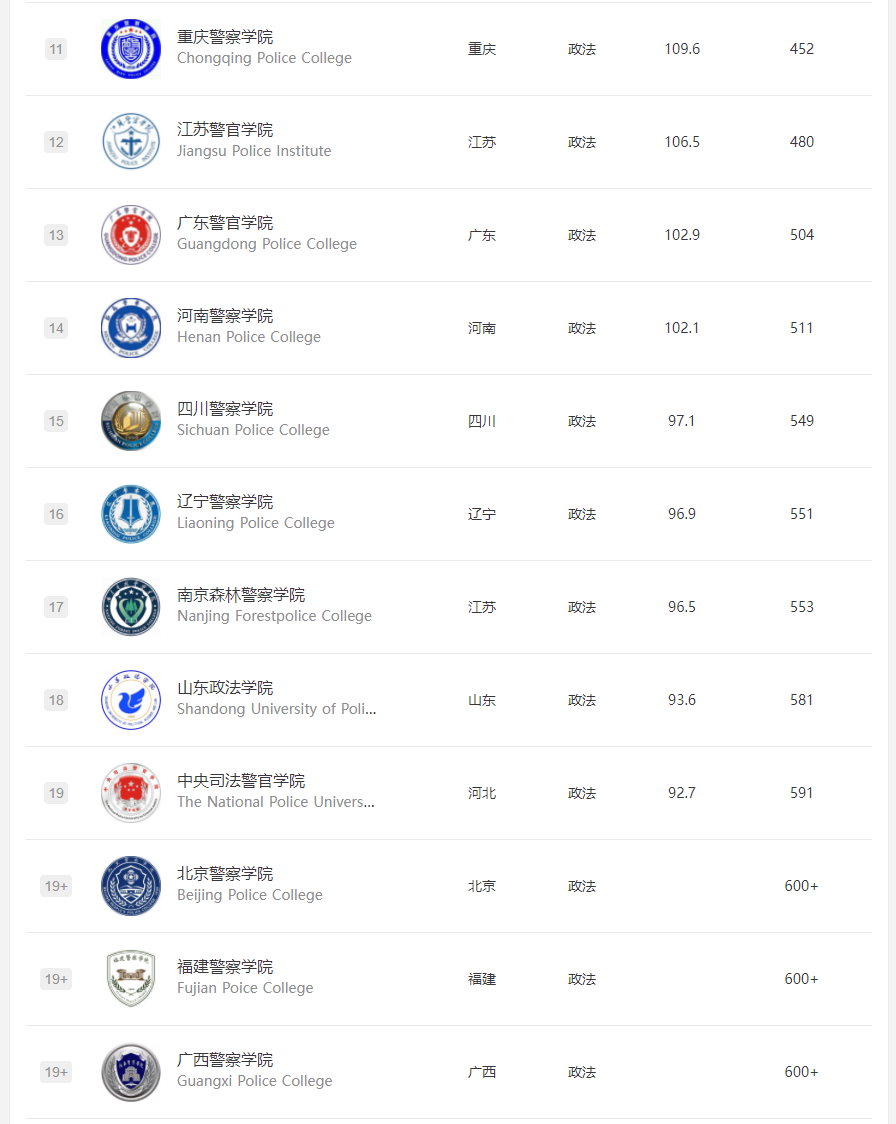Click the Fujian Police College shield logo
This screenshot has height=1124, width=896.
[130, 978]
